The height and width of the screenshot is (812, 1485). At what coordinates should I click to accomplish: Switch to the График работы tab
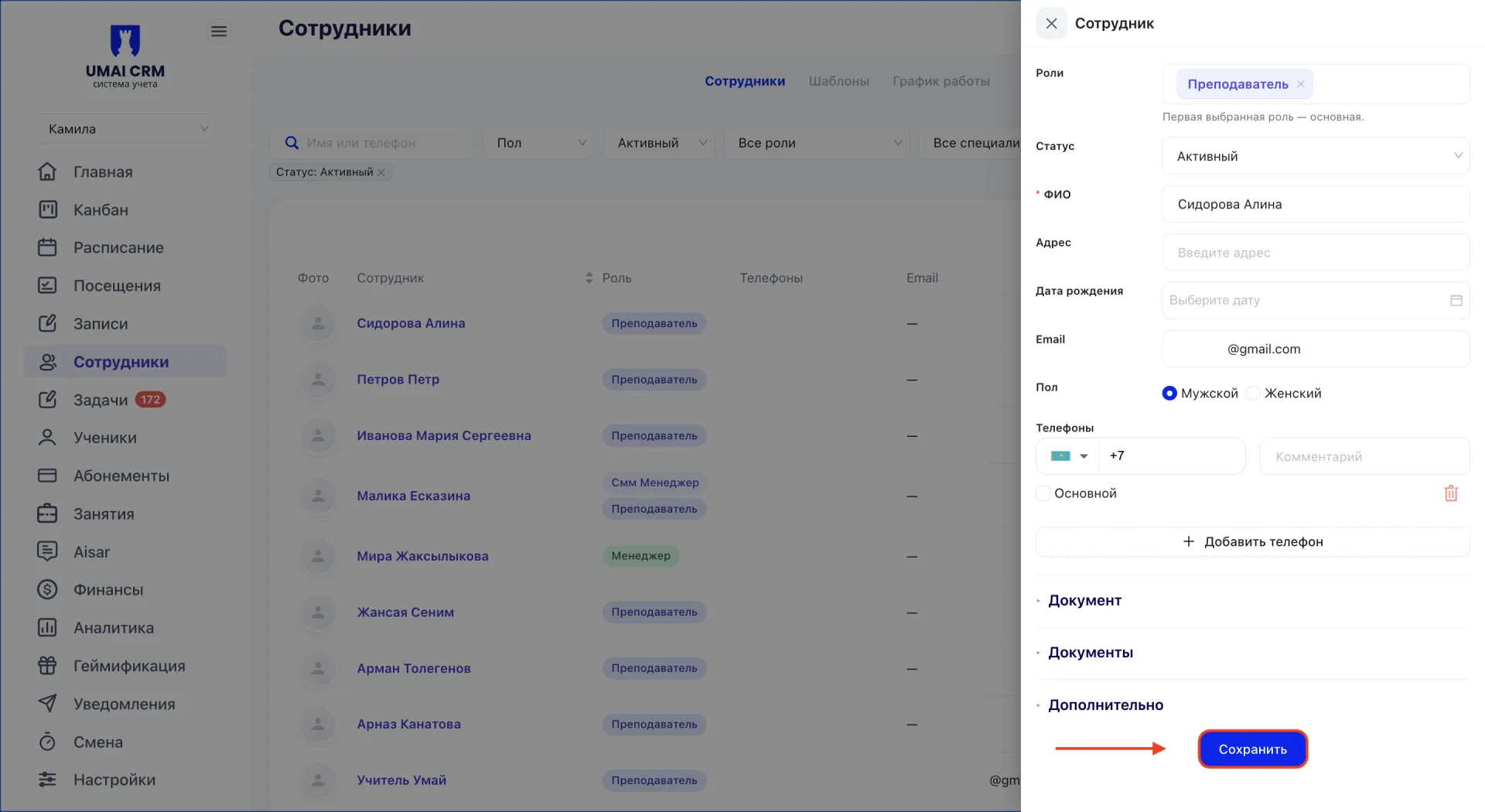point(941,81)
